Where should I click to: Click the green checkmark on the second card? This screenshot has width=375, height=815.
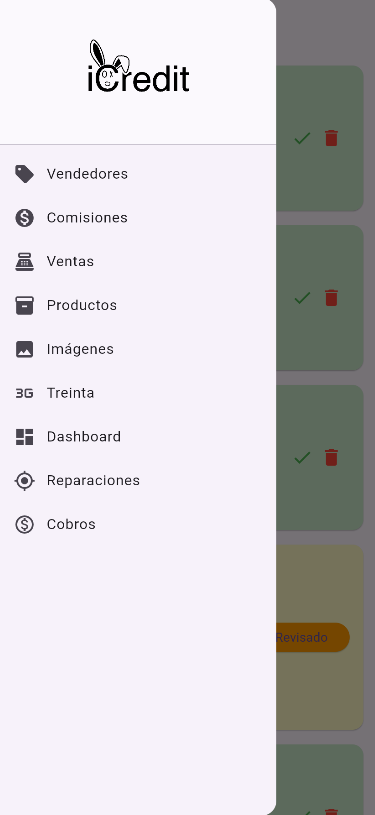tap(302, 298)
